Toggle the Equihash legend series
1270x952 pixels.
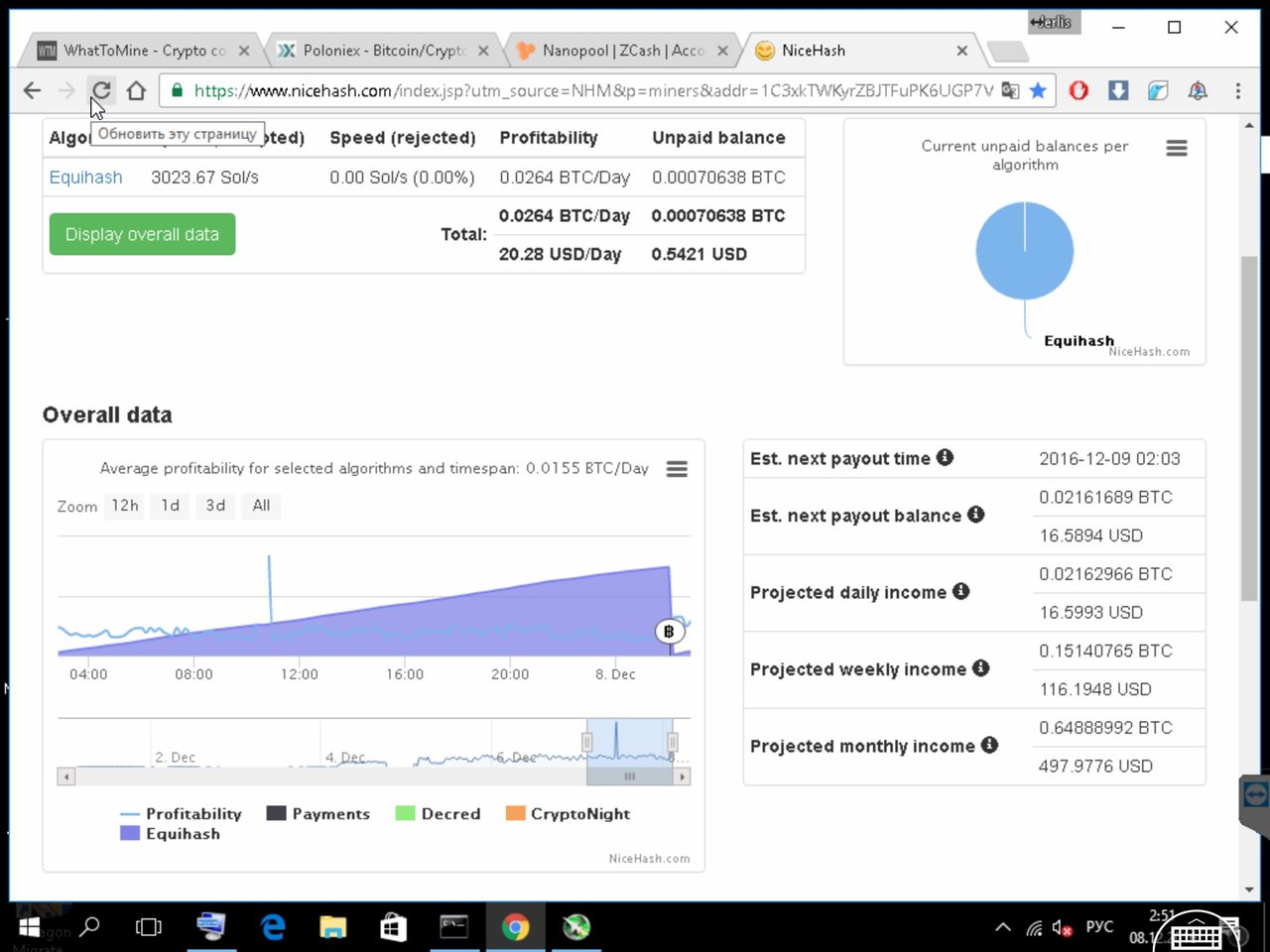coord(170,834)
